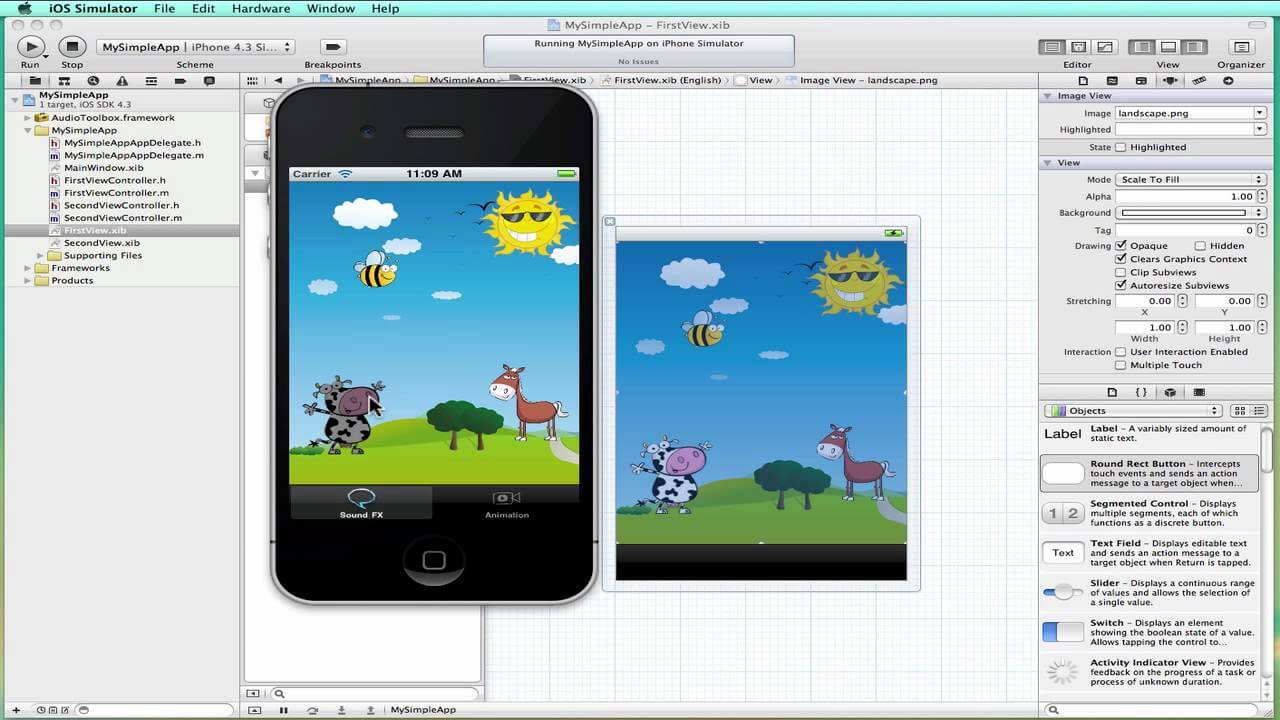Show the File Template library
This screenshot has width=1280, height=720.
point(1112,392)
